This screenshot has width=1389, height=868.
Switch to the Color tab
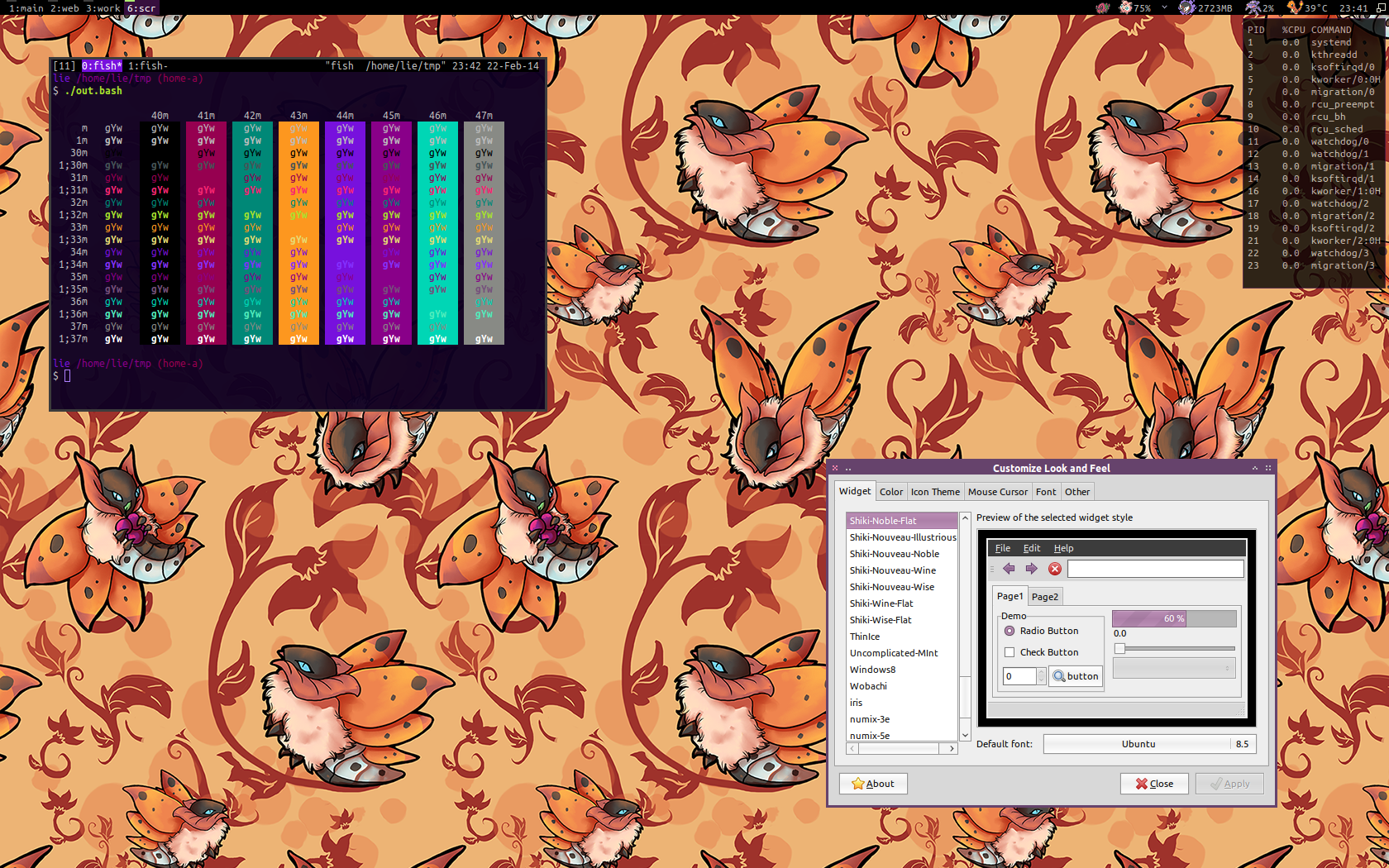pyautogui.click(x=891, y=492)
